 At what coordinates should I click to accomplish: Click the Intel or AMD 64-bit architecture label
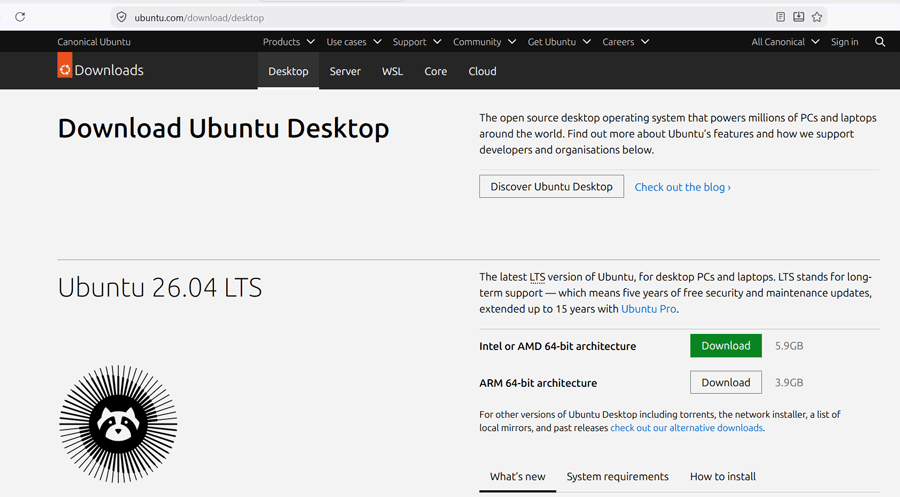[557, 346]
